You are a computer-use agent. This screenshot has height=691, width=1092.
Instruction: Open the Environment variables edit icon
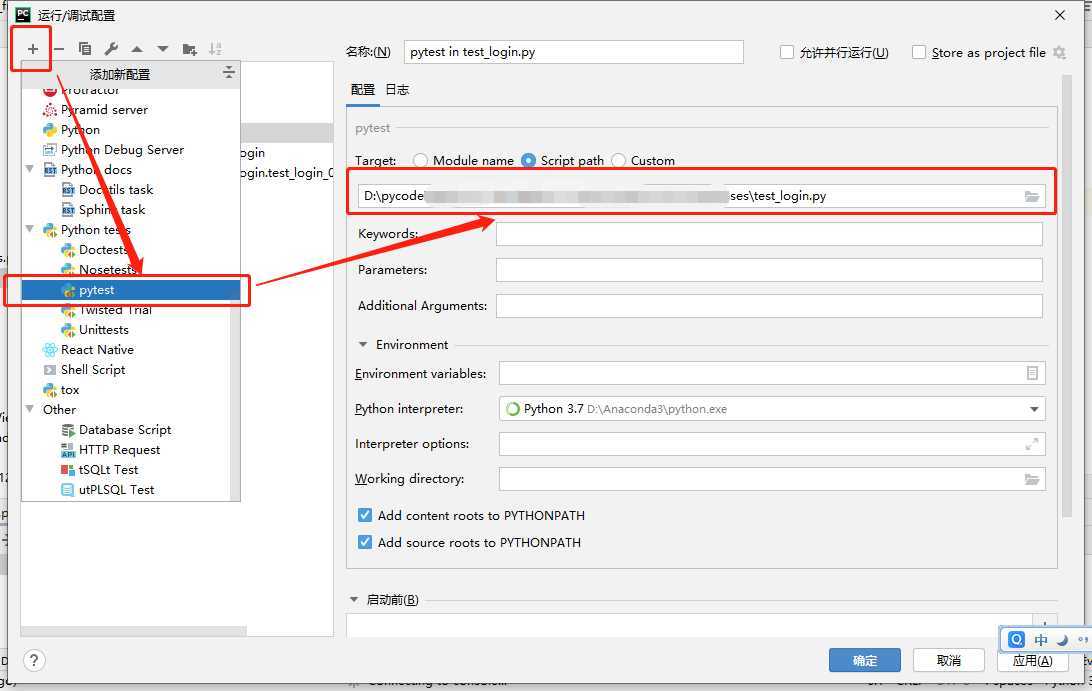1032,373
